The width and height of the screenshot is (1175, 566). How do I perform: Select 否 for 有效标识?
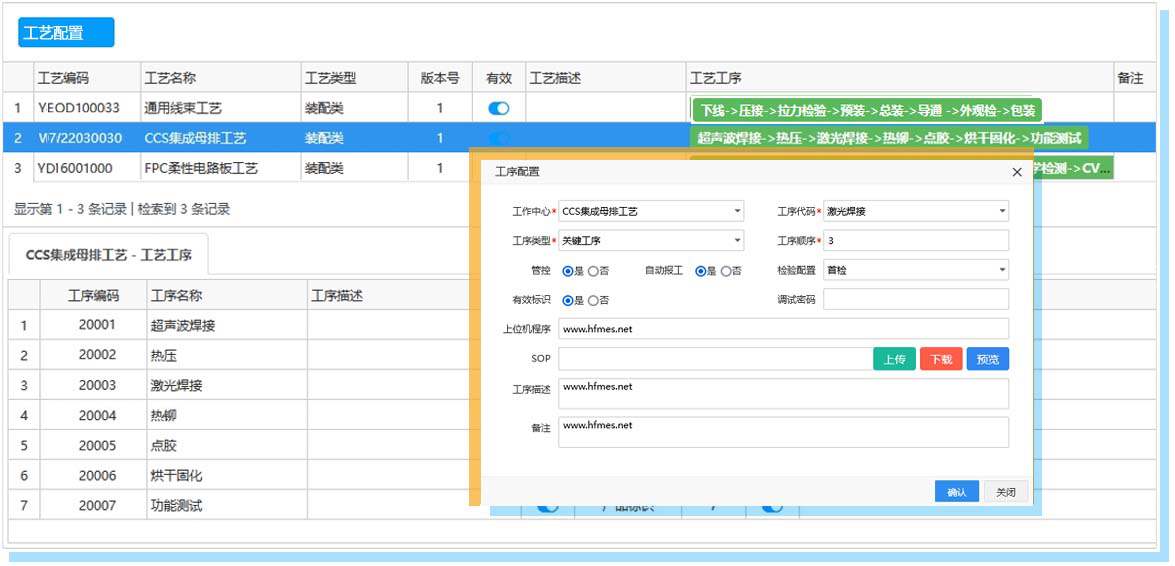(x=593, y=301)
